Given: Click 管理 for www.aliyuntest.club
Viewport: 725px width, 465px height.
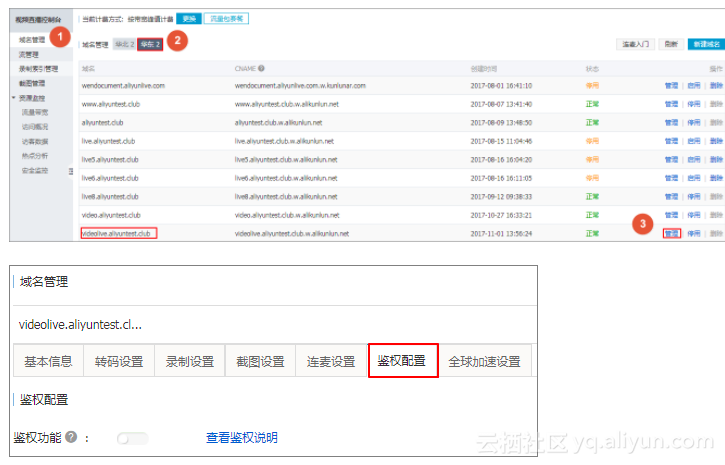Looking at the screenshot, I should pos(671,104).
